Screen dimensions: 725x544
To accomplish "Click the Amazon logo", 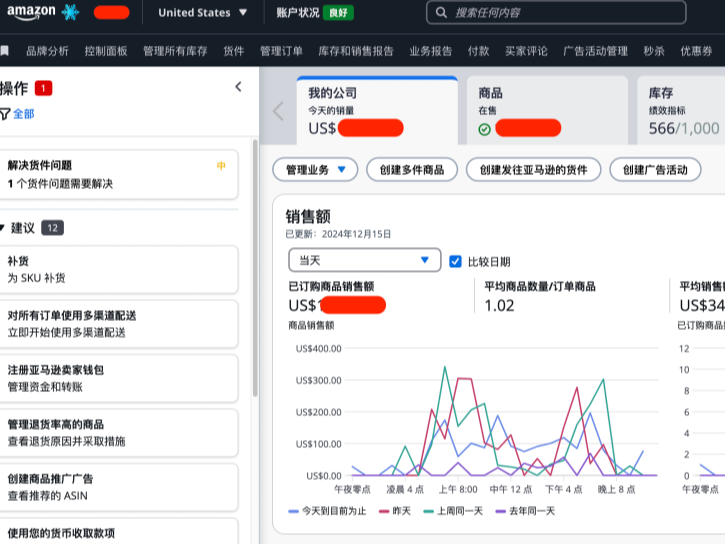I will pos(31,12).
